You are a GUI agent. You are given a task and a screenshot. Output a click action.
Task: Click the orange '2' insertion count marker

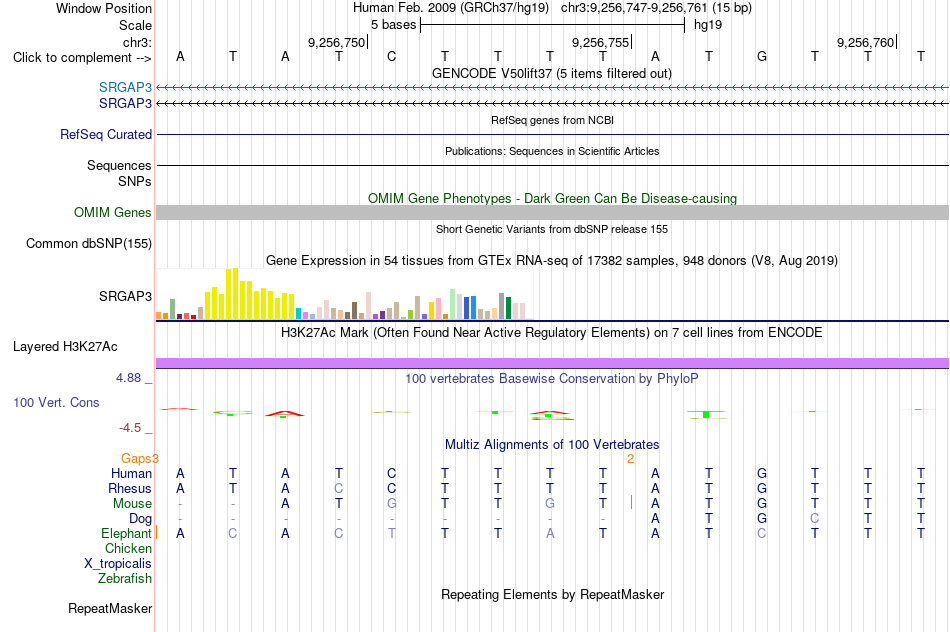(x=630, y=459)
